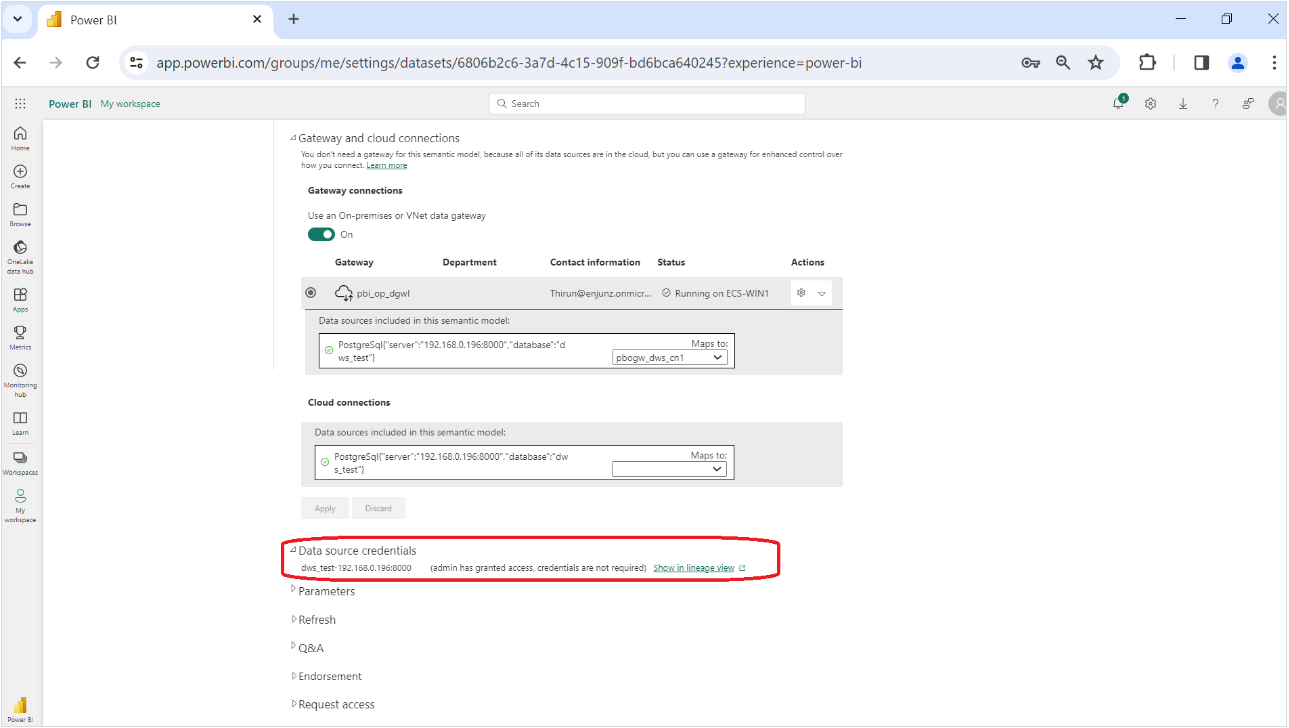Toggle the On-premises gateway switch
1289x728 pixels.
321,234
